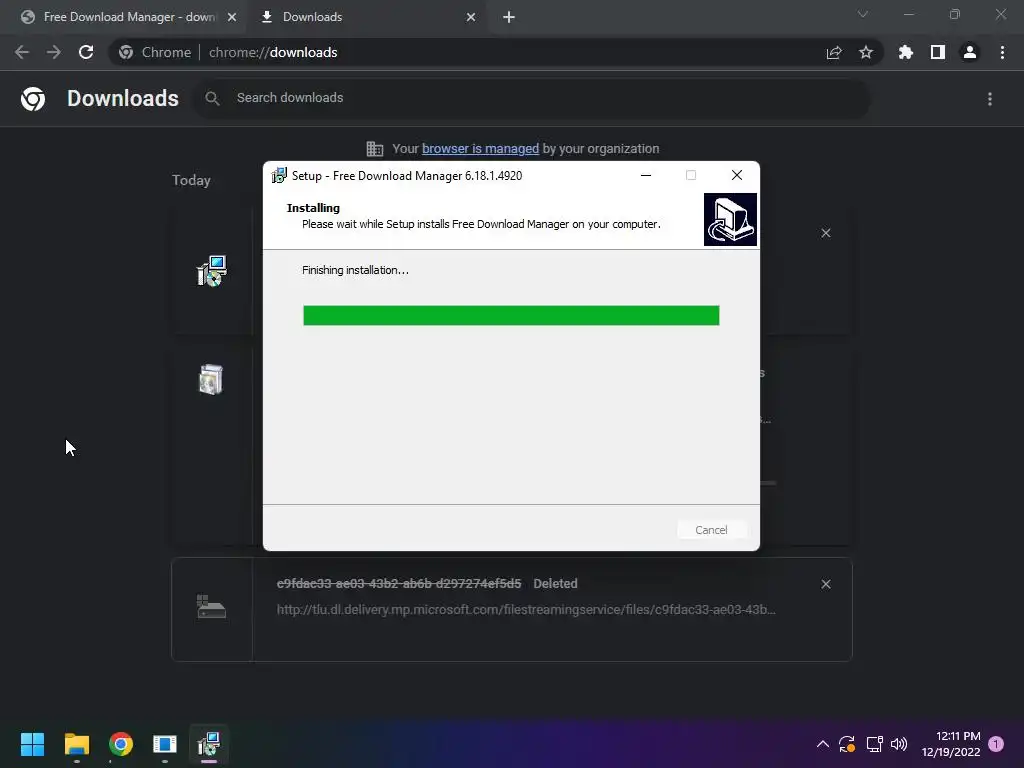
Task: Click the green installation progress bar
Action: click(511, 315)
